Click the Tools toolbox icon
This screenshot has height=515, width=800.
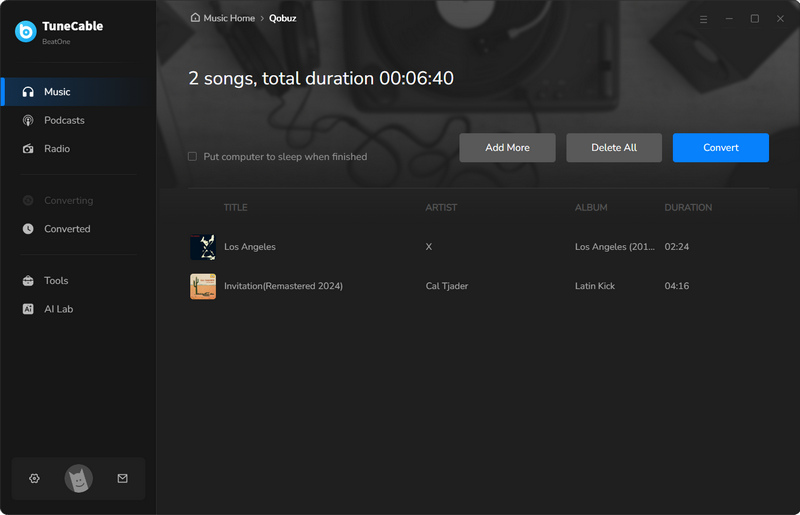(28, 281)
